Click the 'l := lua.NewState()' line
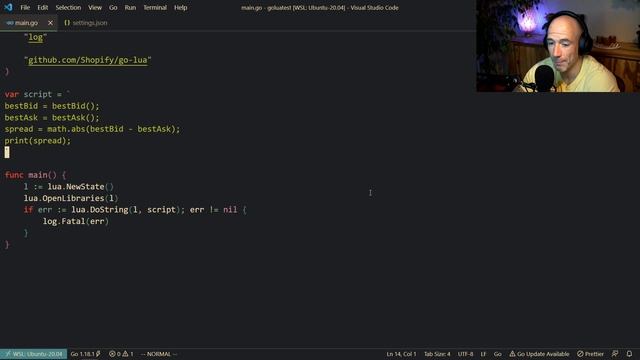Image resolution: width=640 pixels, height=360 pixels. (x=69, y=187)
